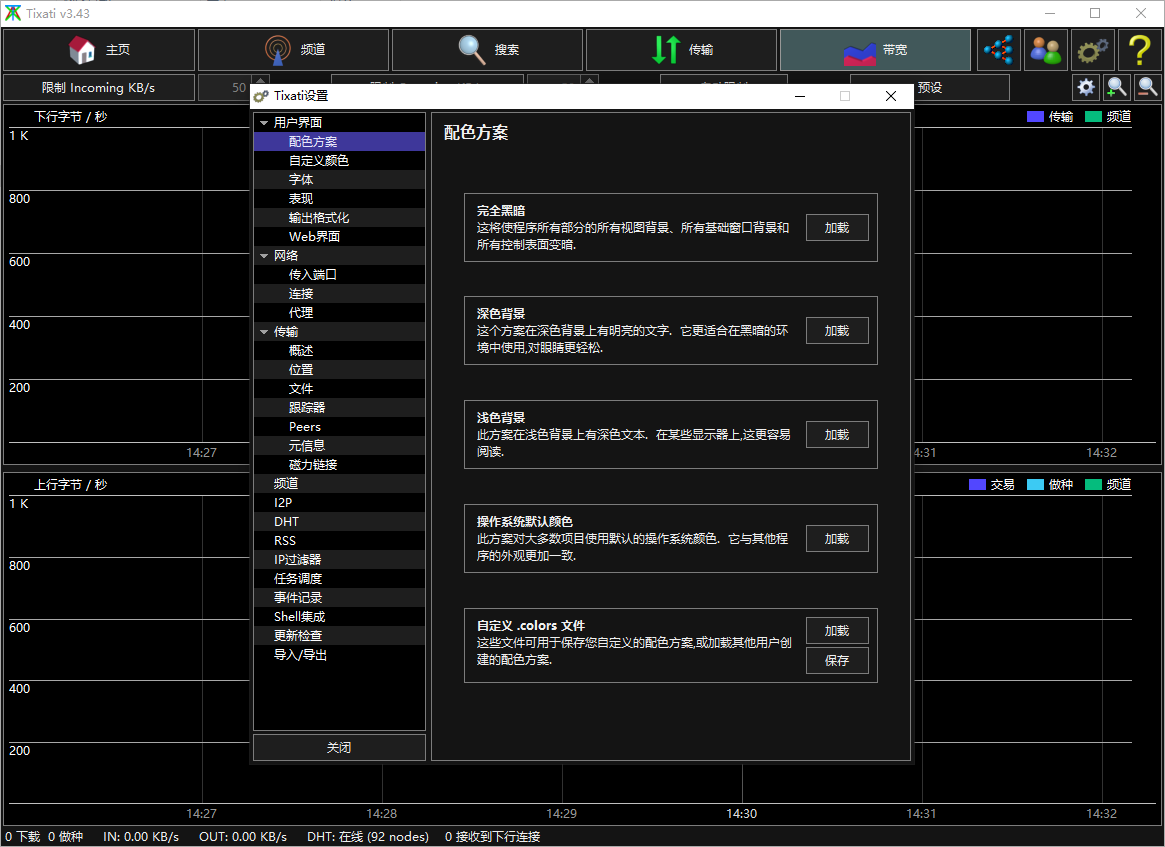Screen dimensions: 1165x847
Task: Open the 表现 settings page
Action: coord(340,198)
